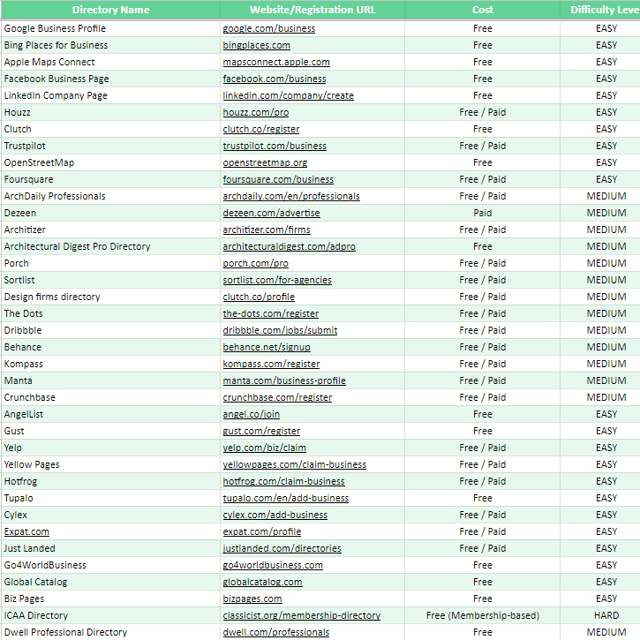Select the Website/Registration URL column header
Screen dimensions: 640x640
click(312, 10)
